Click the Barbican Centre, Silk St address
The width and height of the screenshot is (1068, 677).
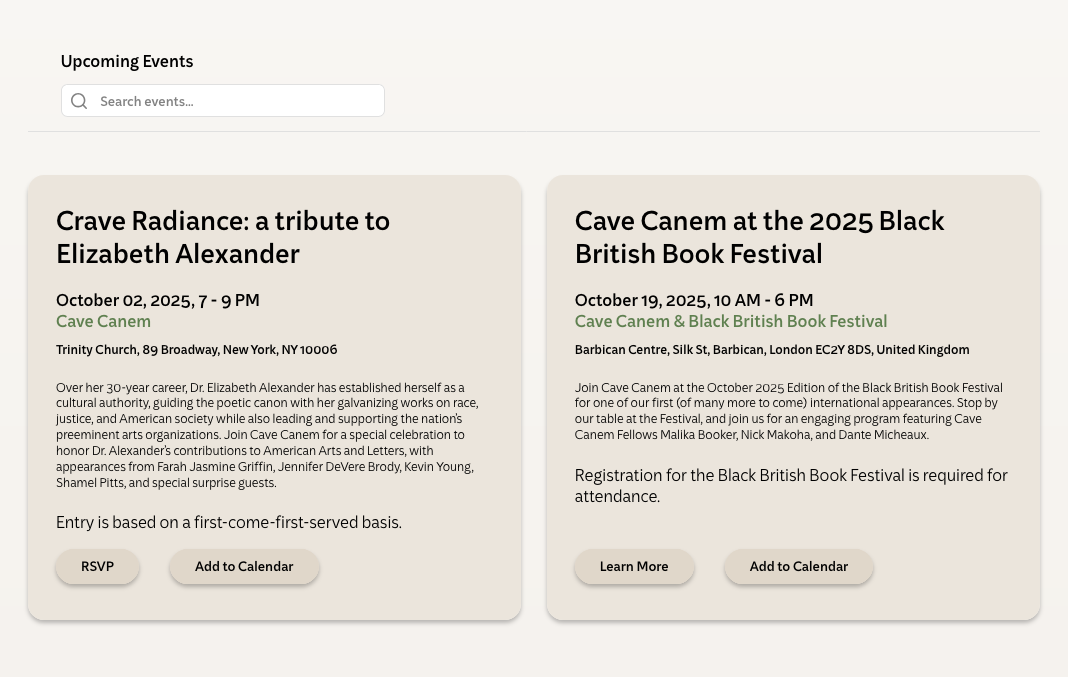point(771,350)
